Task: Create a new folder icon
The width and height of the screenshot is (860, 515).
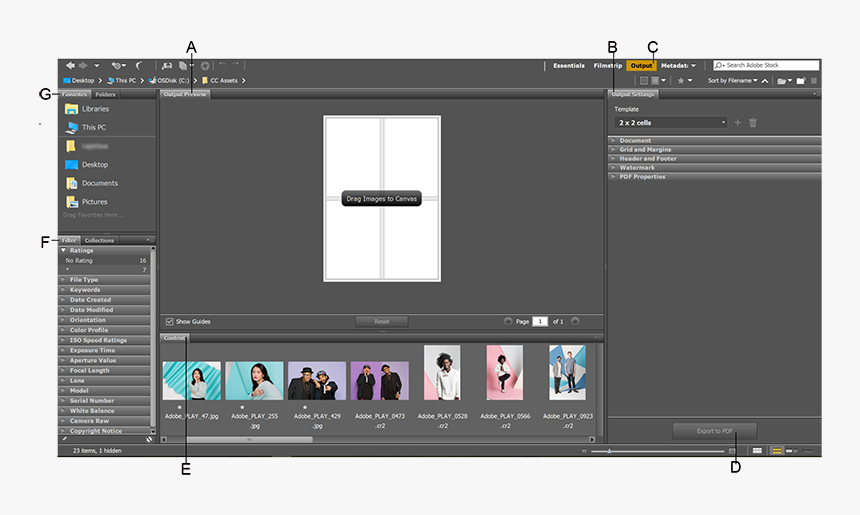Action: click(801, 81)
